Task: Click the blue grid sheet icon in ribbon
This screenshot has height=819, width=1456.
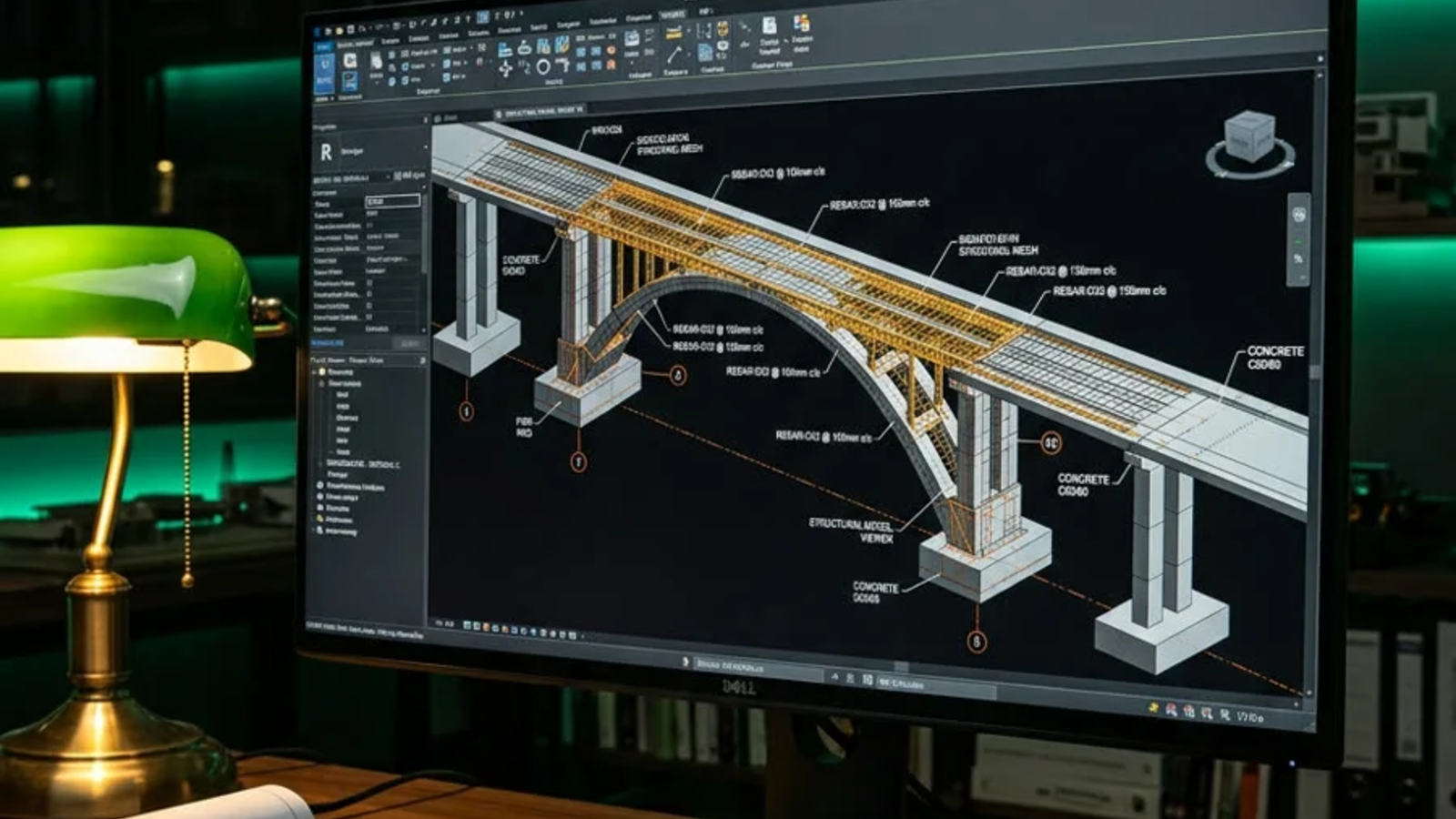Action: tap(705, 53)
